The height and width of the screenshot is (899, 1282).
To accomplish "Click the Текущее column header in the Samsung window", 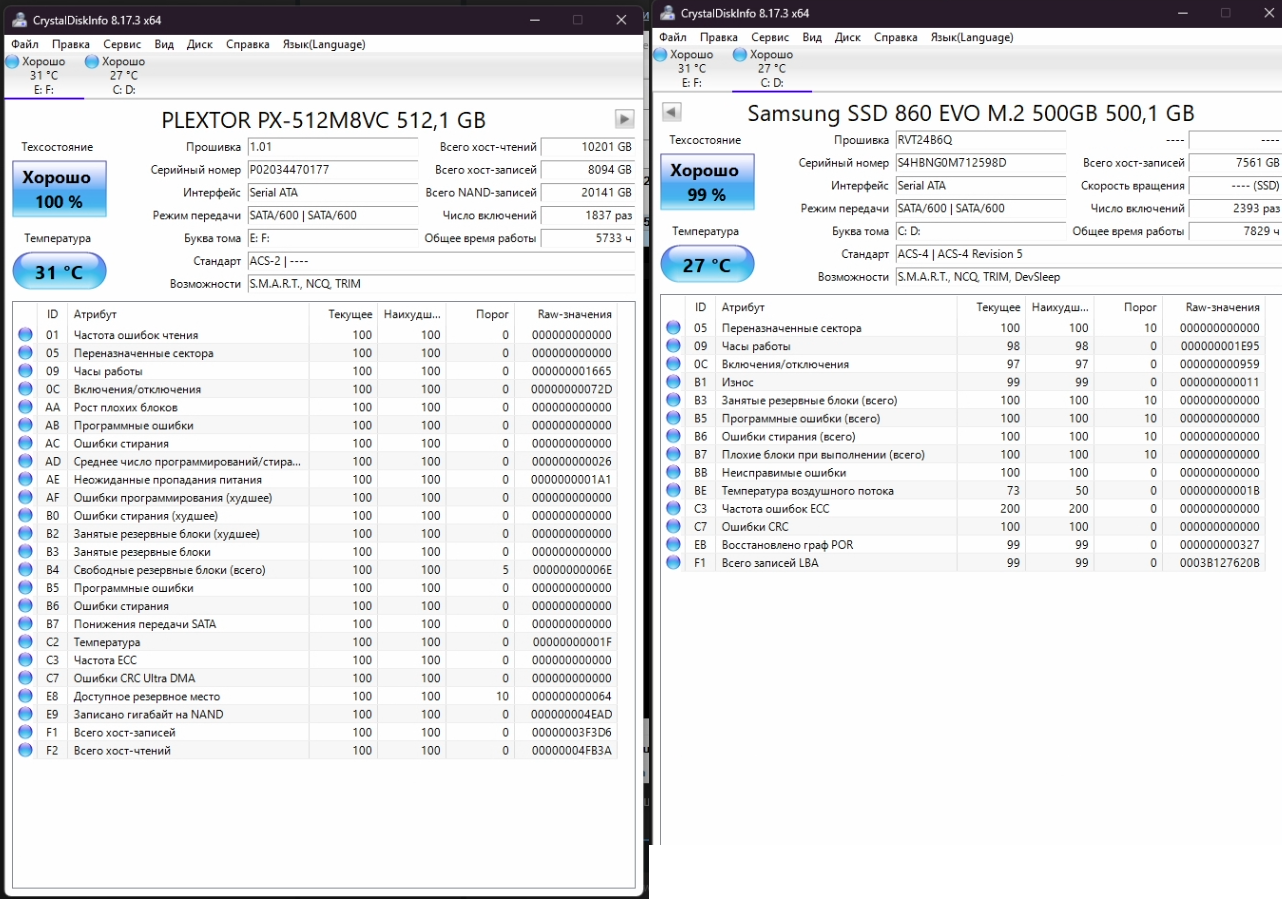I will tap(998, 307).
